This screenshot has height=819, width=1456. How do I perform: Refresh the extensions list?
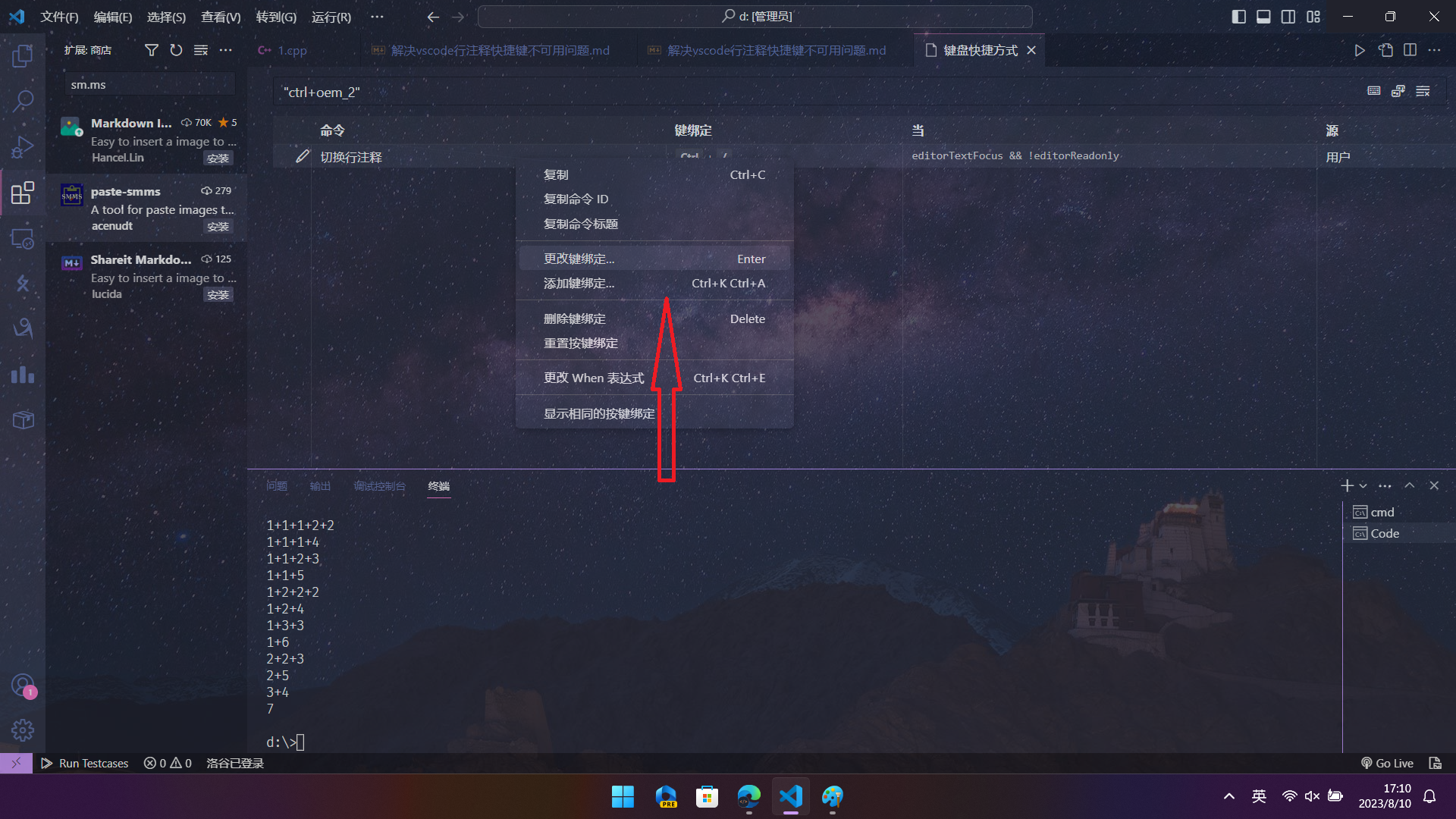click(x=176, y=50)
